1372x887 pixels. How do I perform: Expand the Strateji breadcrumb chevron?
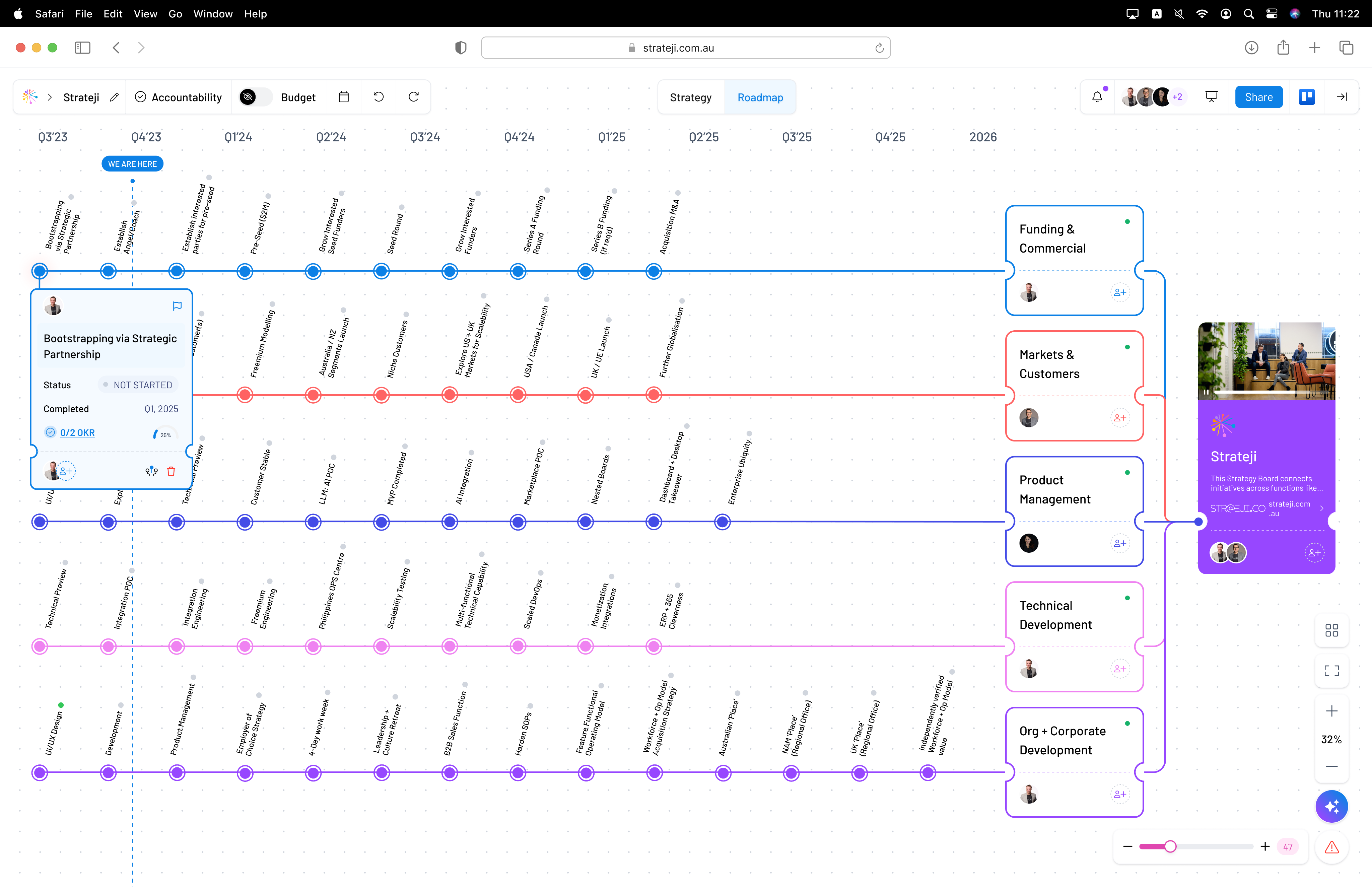(x=50, y=97)
